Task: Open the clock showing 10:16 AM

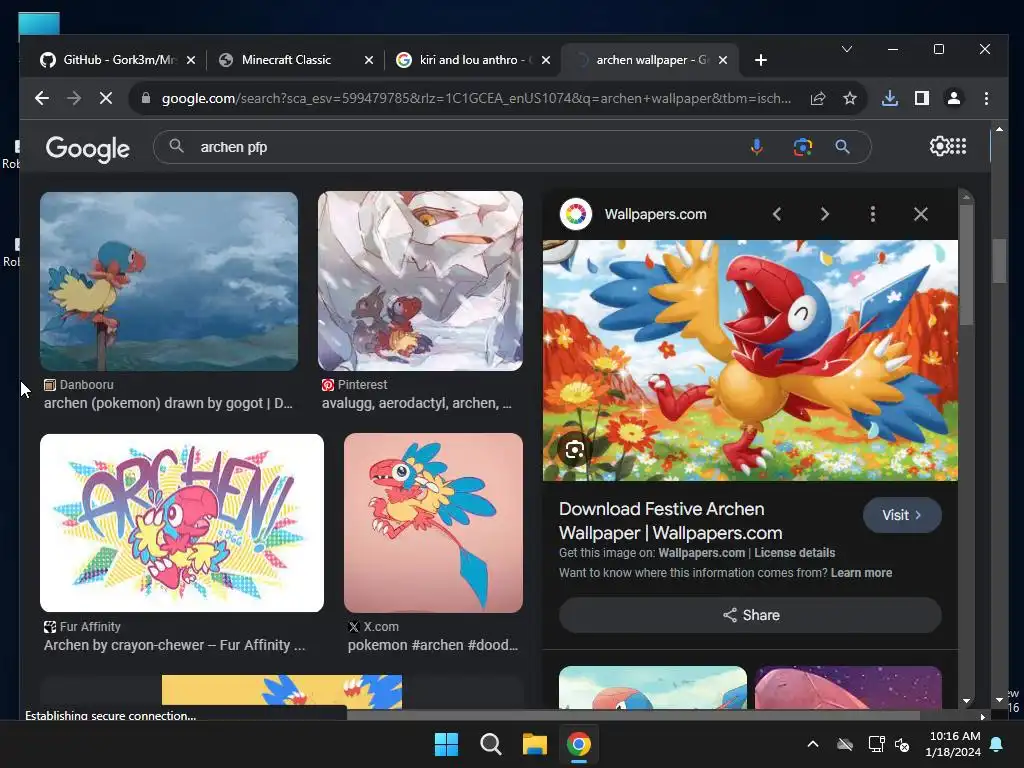Action: [x=953, y=744]
